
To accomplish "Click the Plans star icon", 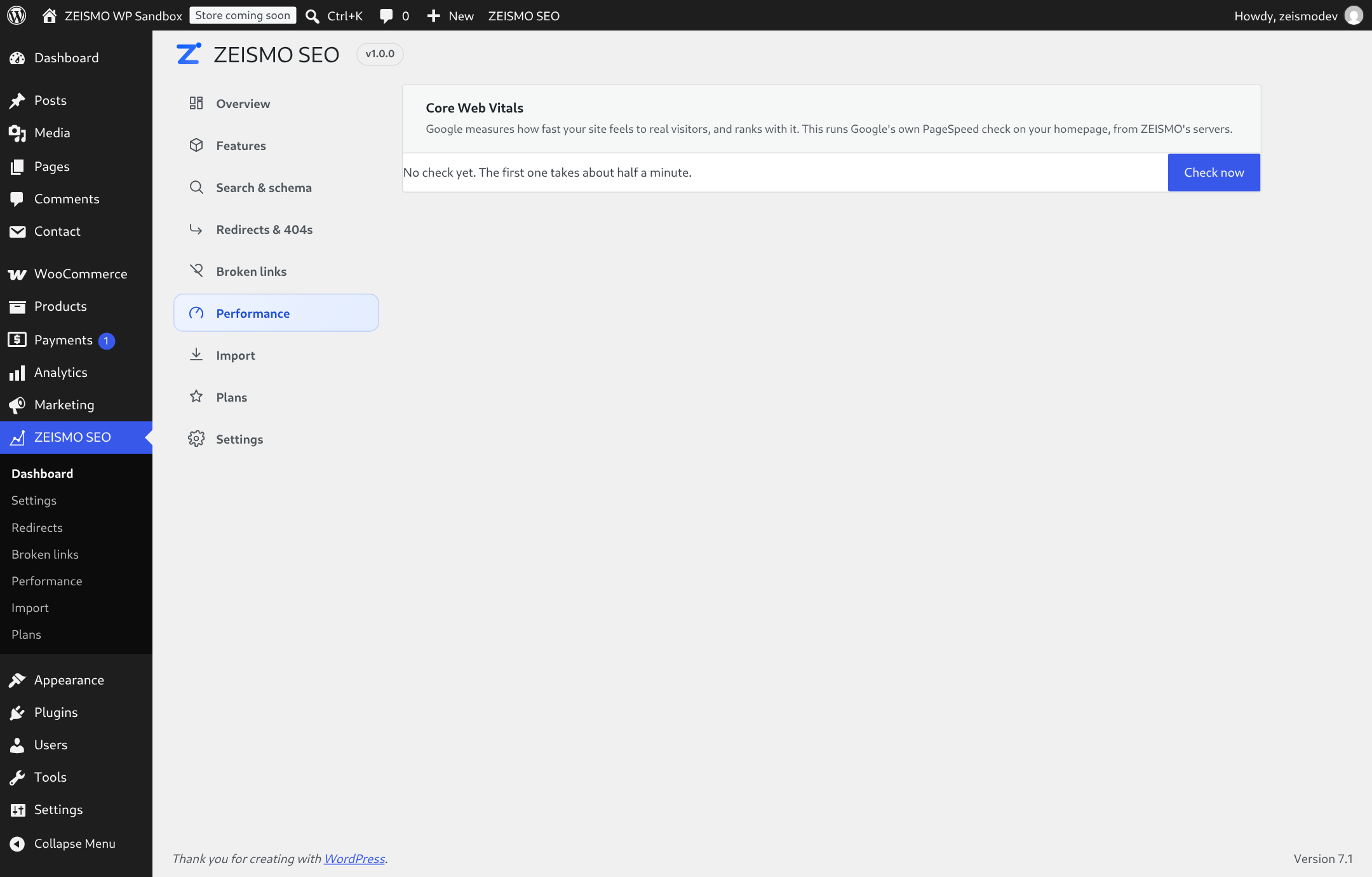I will tap(196, 397).
